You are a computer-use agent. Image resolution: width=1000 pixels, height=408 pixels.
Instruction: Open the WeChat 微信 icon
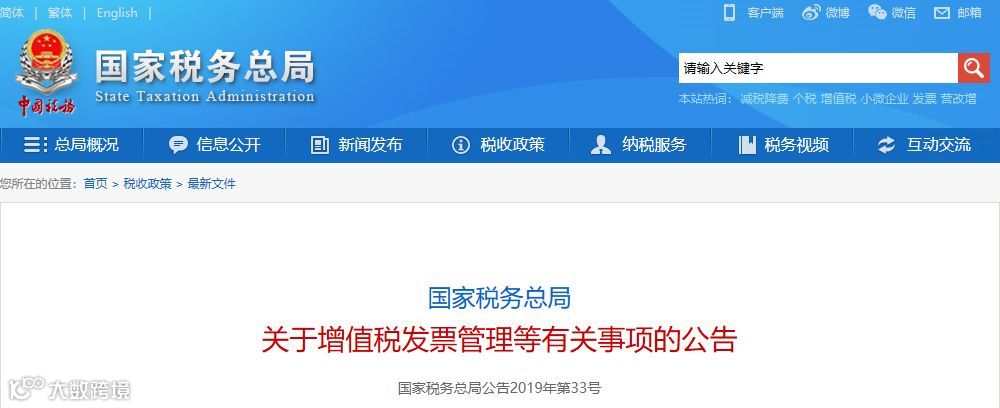pos(877,12)
